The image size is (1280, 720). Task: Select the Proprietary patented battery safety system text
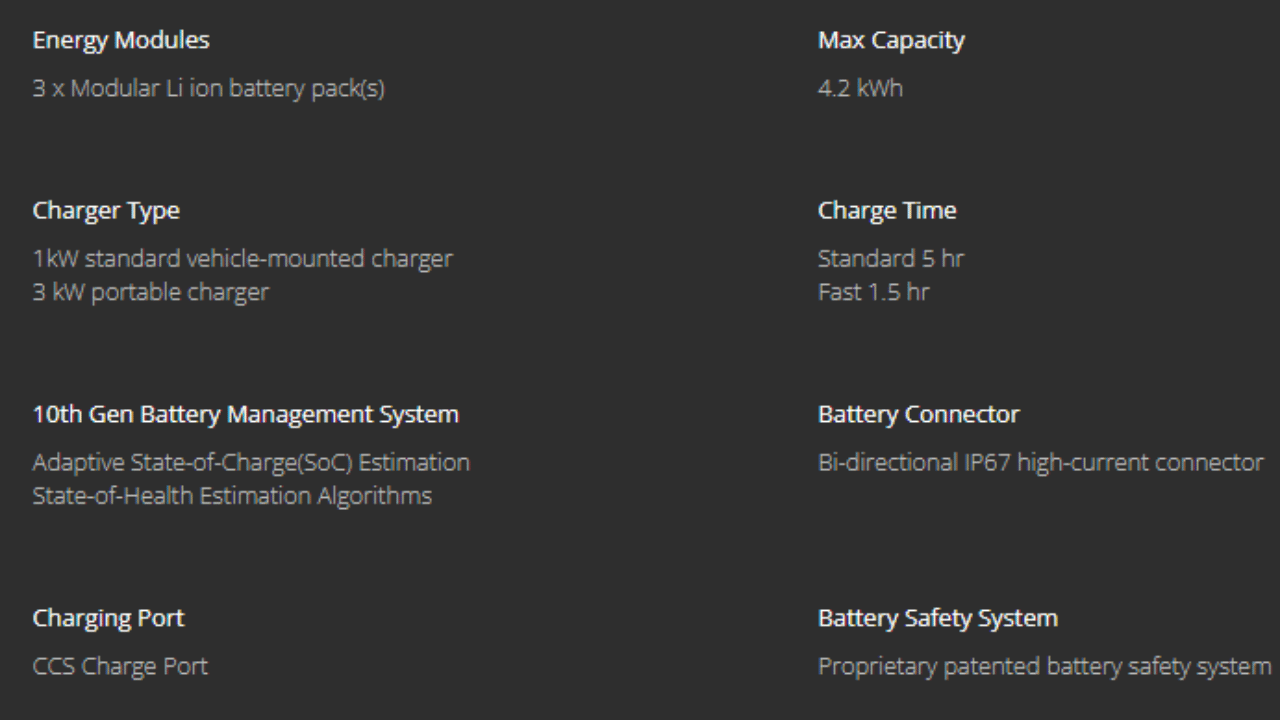[1044, 666]
